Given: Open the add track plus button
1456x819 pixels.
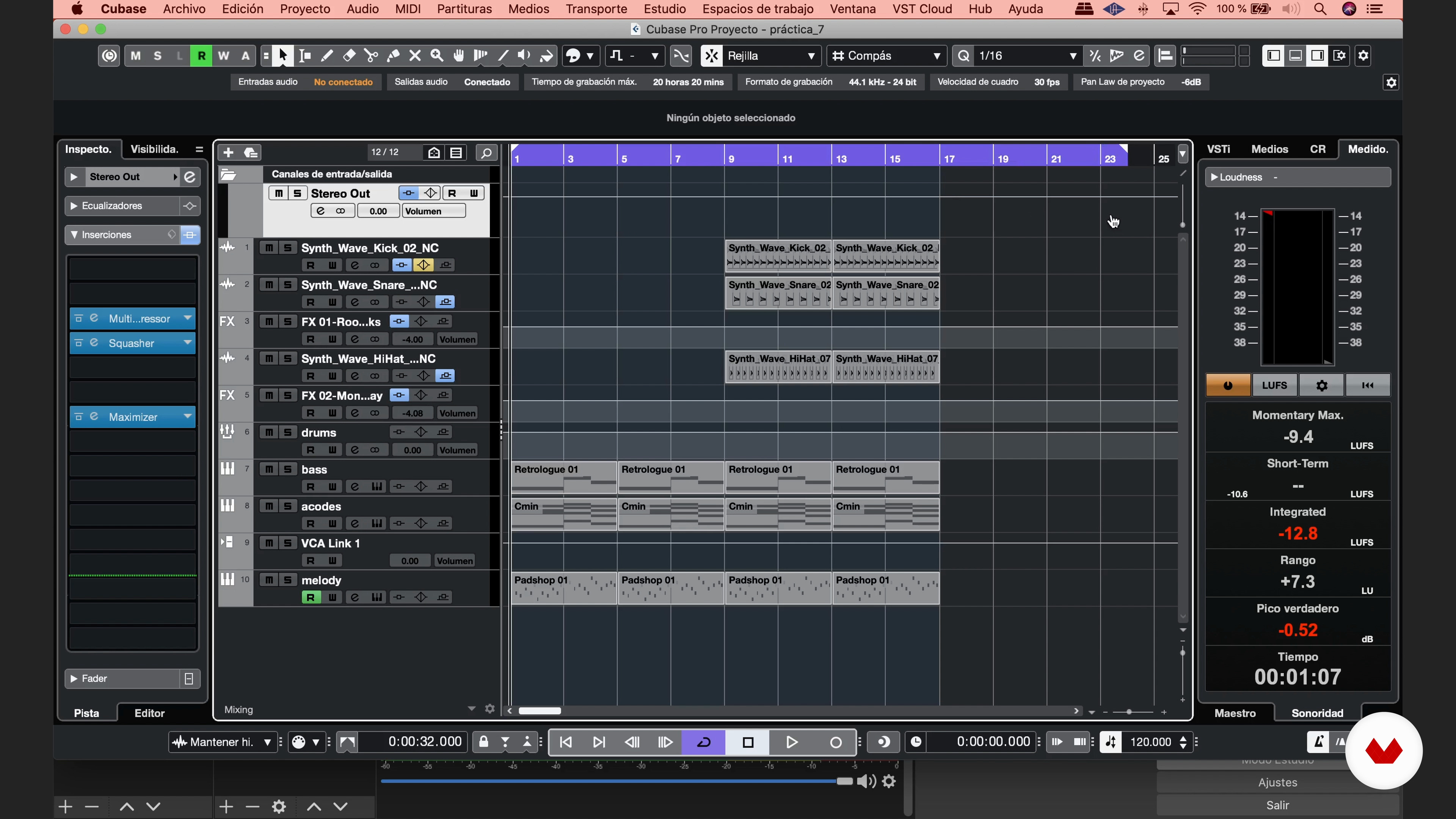Looking at the screenshot, I should click(x=228, y=152).
